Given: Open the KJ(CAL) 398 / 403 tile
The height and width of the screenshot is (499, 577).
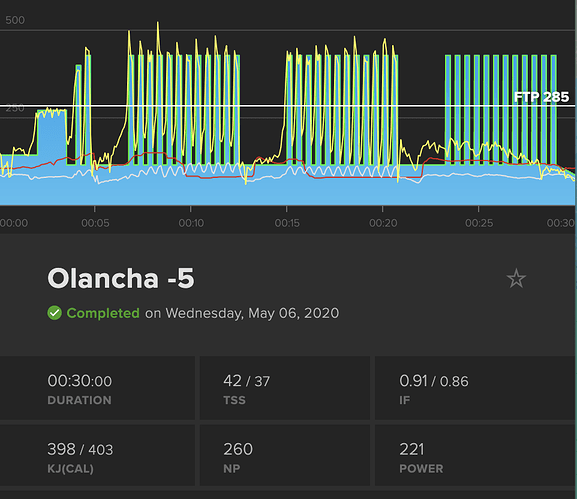Looking at the screenshot, I should pyautogui.click(x=97, y=455).
